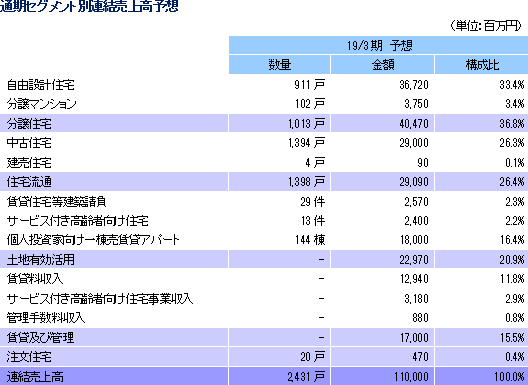Viewport: 528px width, 385px height.
Task: Select the 管理手数料収入 row label
Action: pyautogui.click(x=46, y=318)
